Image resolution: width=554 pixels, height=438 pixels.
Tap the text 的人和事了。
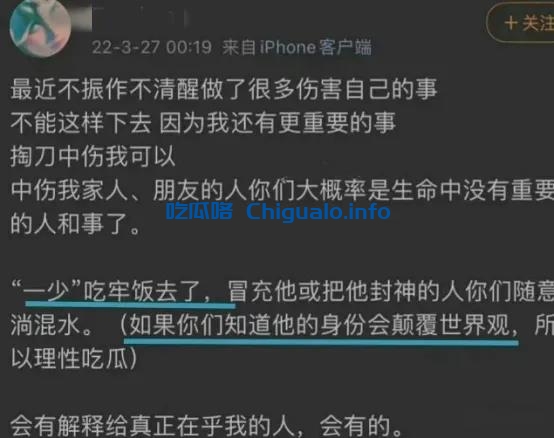point(76,224)
